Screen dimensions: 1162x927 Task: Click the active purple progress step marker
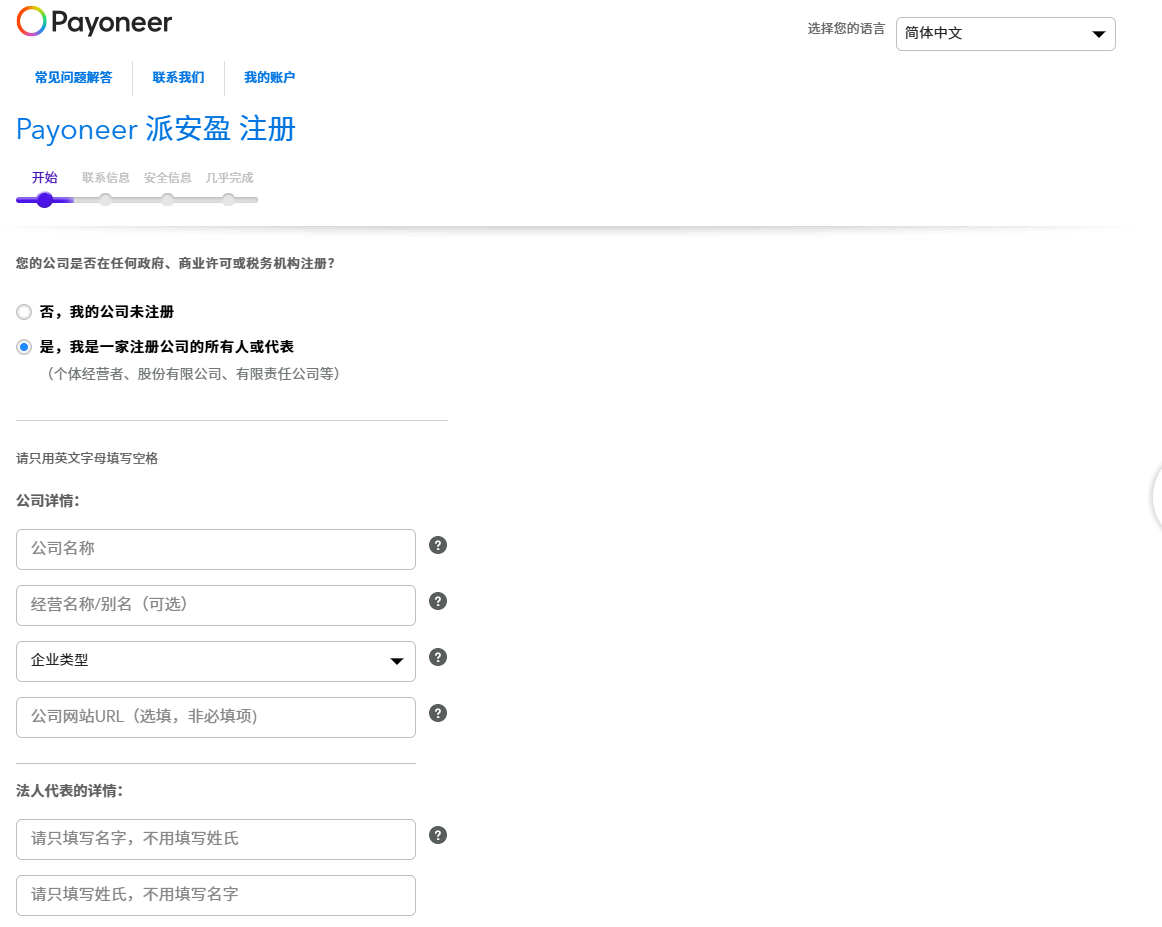click(x=44, y=200)
